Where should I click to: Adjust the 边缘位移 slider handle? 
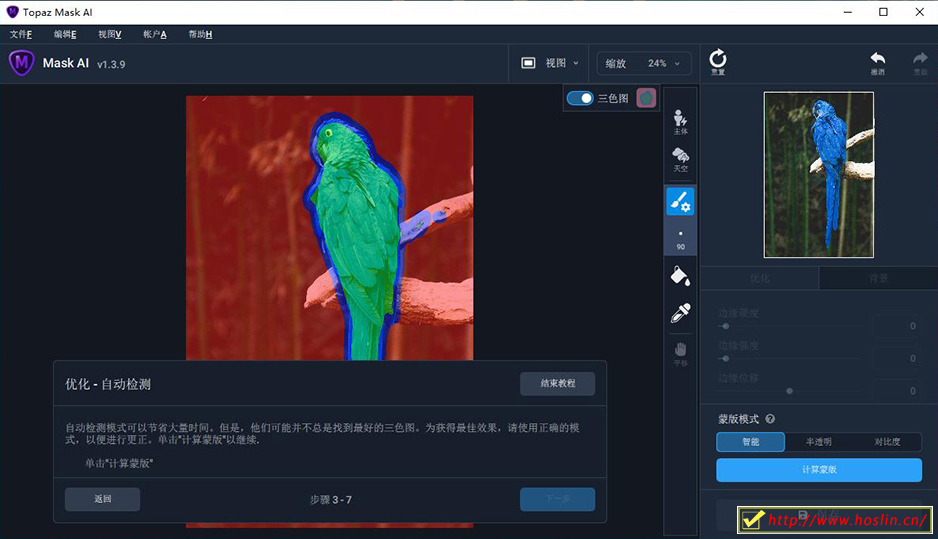(790, 391)
